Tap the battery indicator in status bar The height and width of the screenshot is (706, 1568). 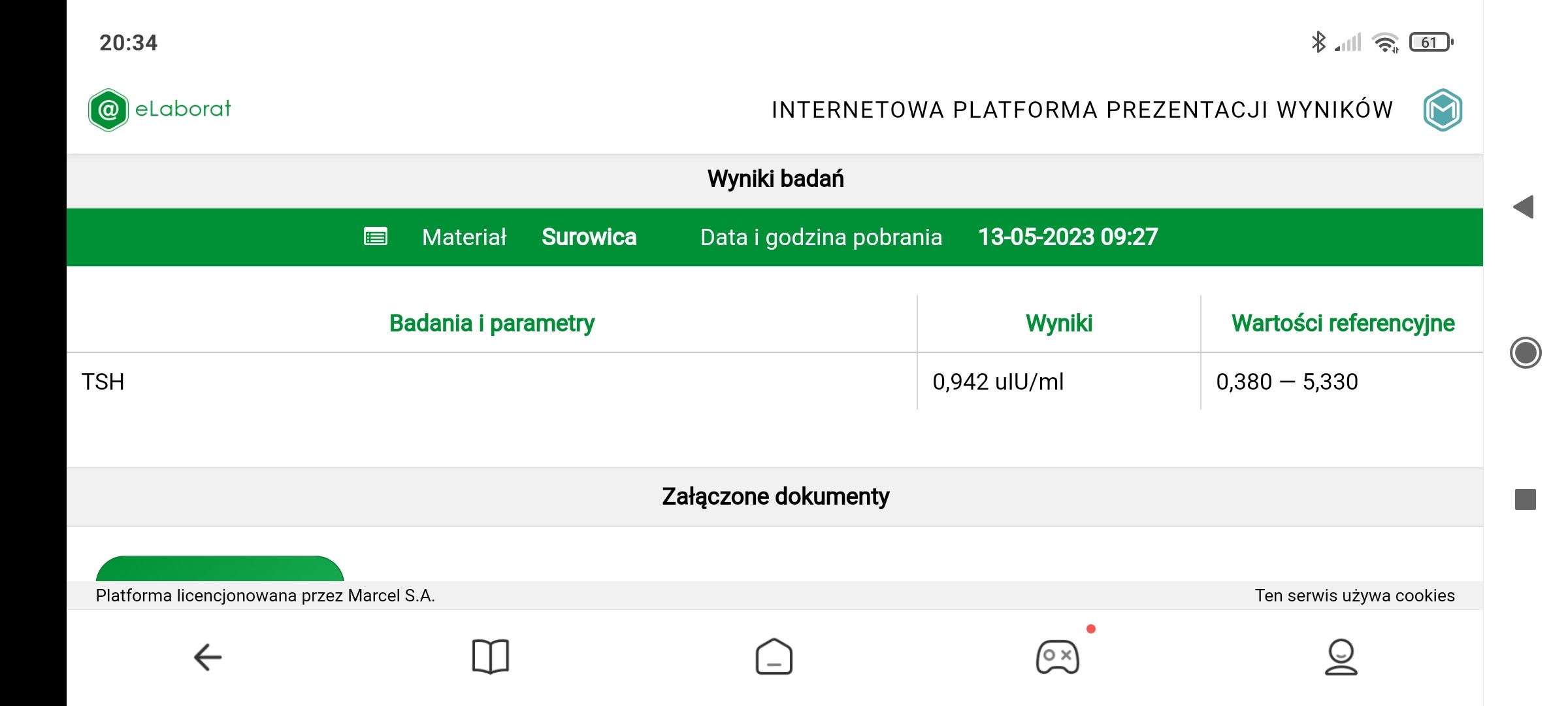coord(1431,42)
